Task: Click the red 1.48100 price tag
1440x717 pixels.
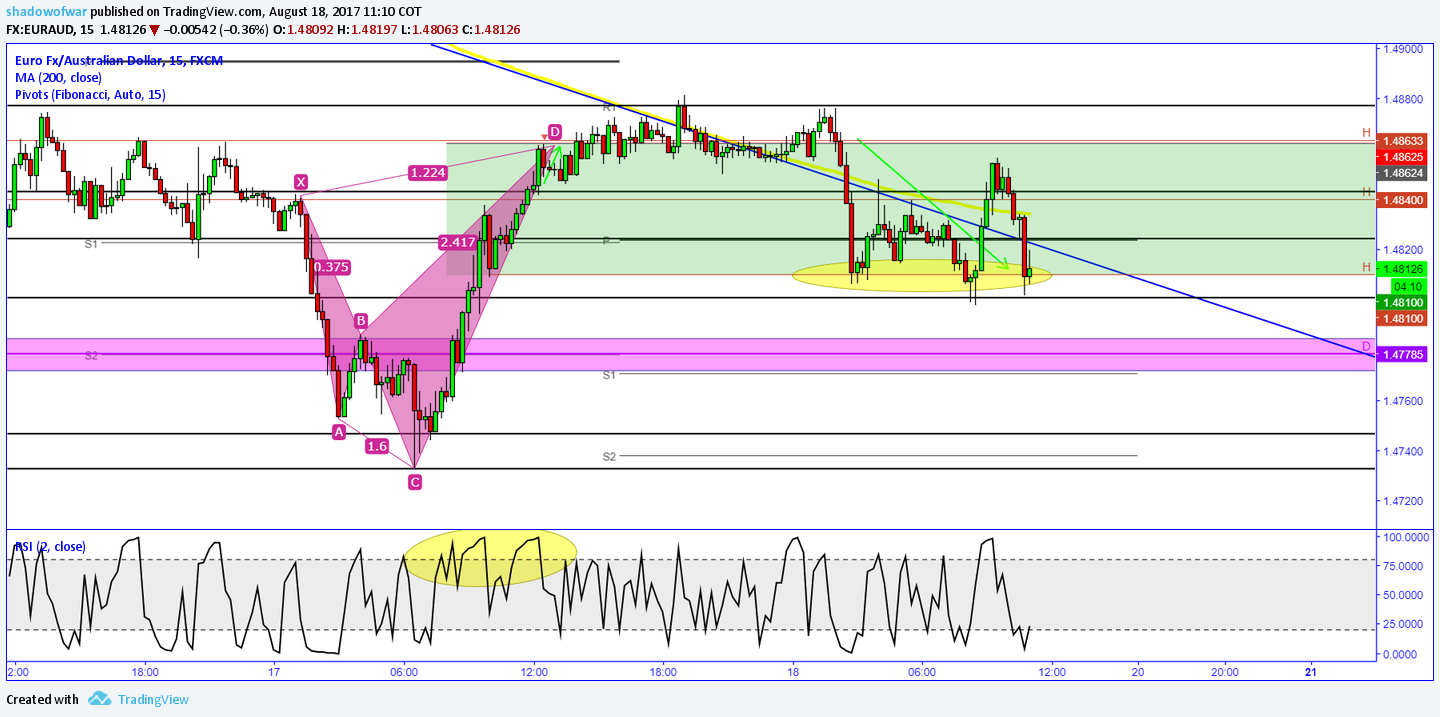Action: [1404, 318]
